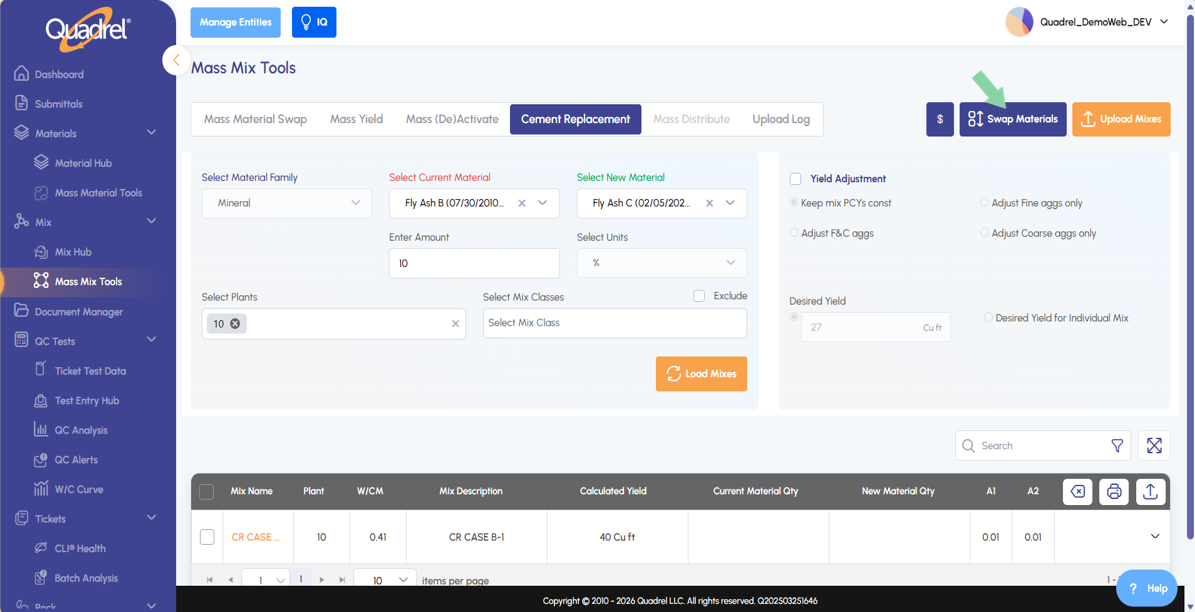Click the Materials layers icon in sidebar
This screenshot has height=612, width=1195.
[x=21, y=133]
